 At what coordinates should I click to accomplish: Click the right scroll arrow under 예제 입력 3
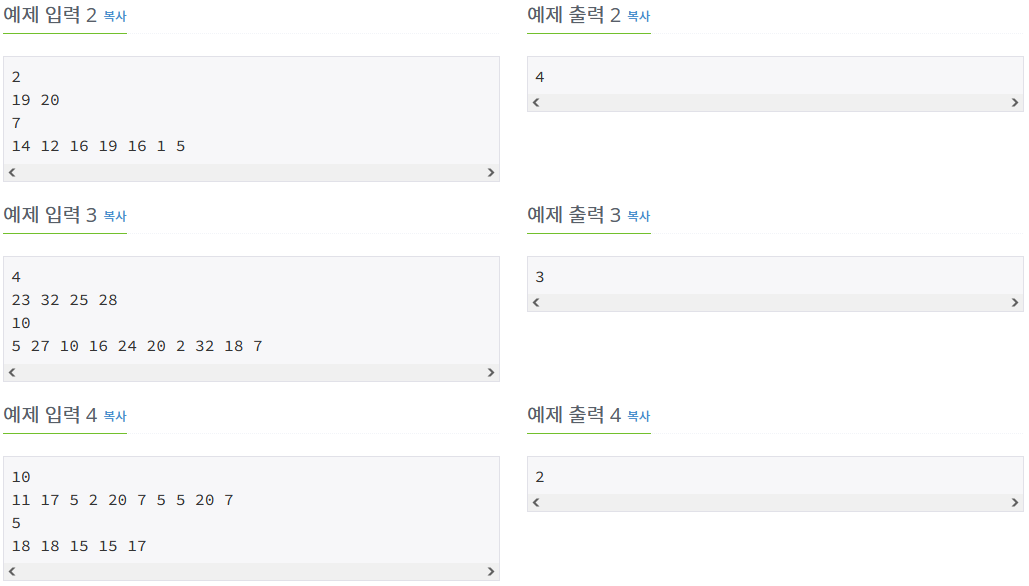coord(492,372)
